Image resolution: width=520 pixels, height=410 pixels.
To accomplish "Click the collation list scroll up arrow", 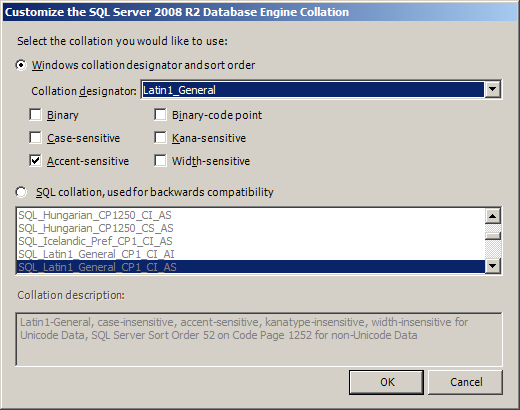I will 493,216.
